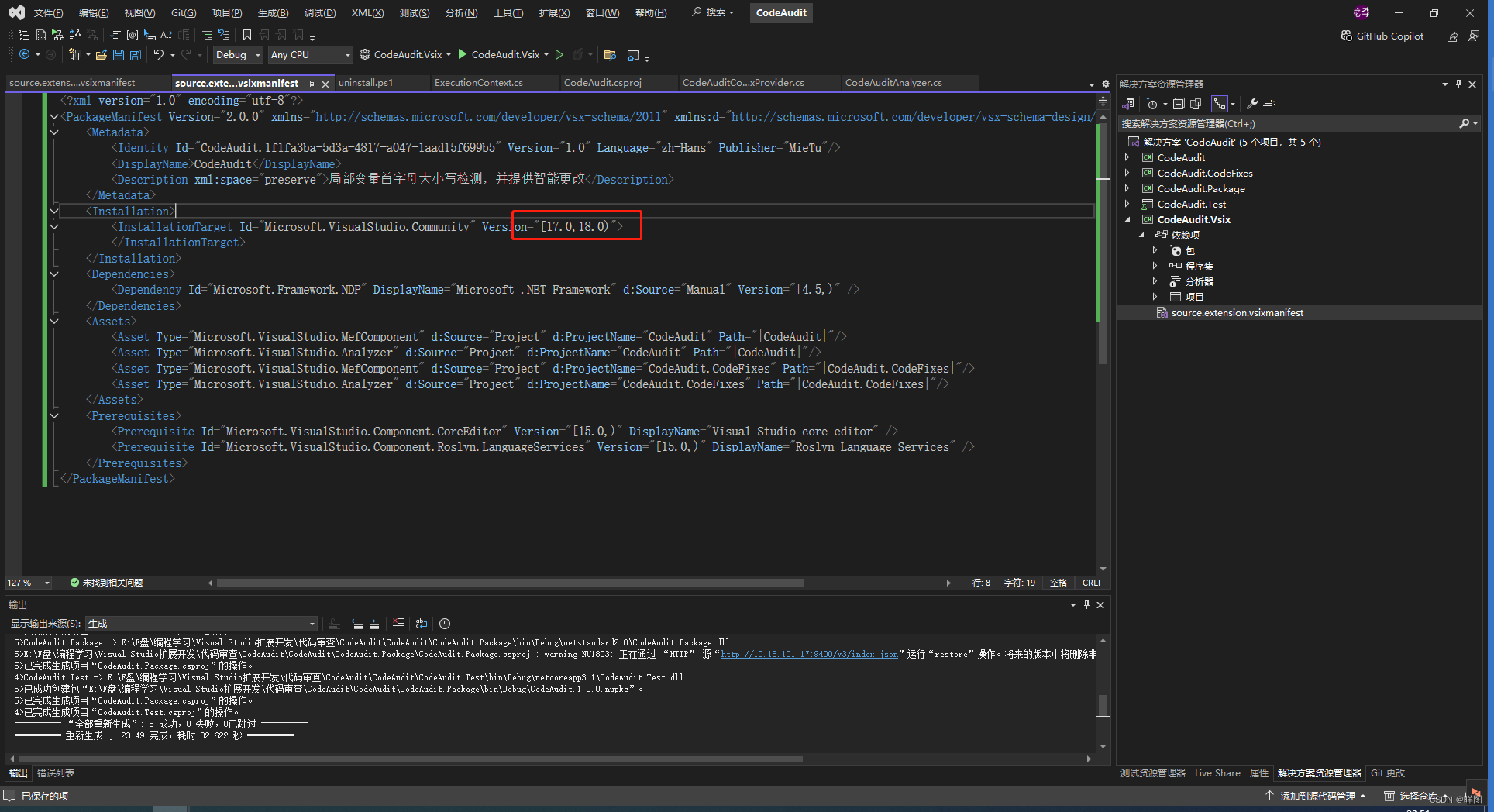Select source.extension.vsixmanifest in Solution Explorer
The image size is (1494, 812).
coord(1237,313)
